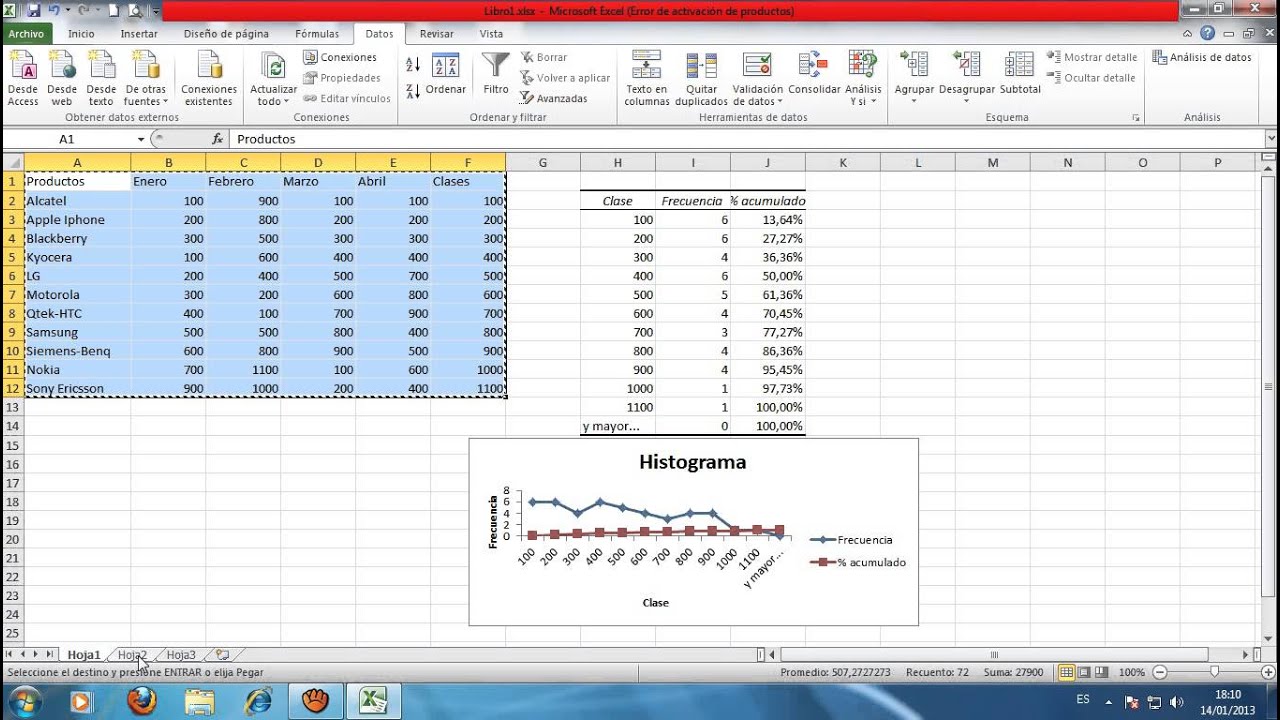This screenshot has width=1280, height=720.
Task: Switch to Diseño de página tab
Action: pyautogui.click(x=226, y=33)
